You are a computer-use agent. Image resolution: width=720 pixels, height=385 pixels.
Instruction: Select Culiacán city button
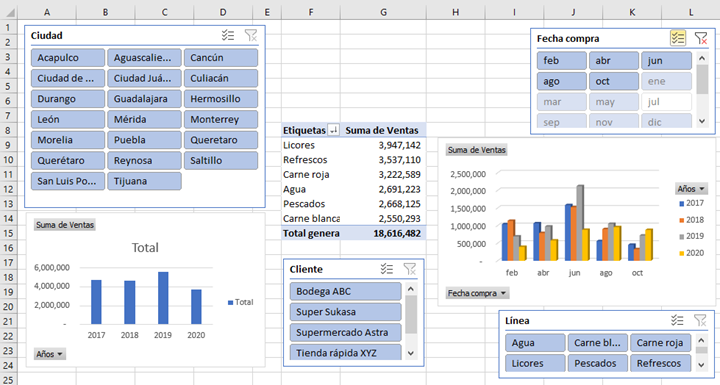(221, 79)
